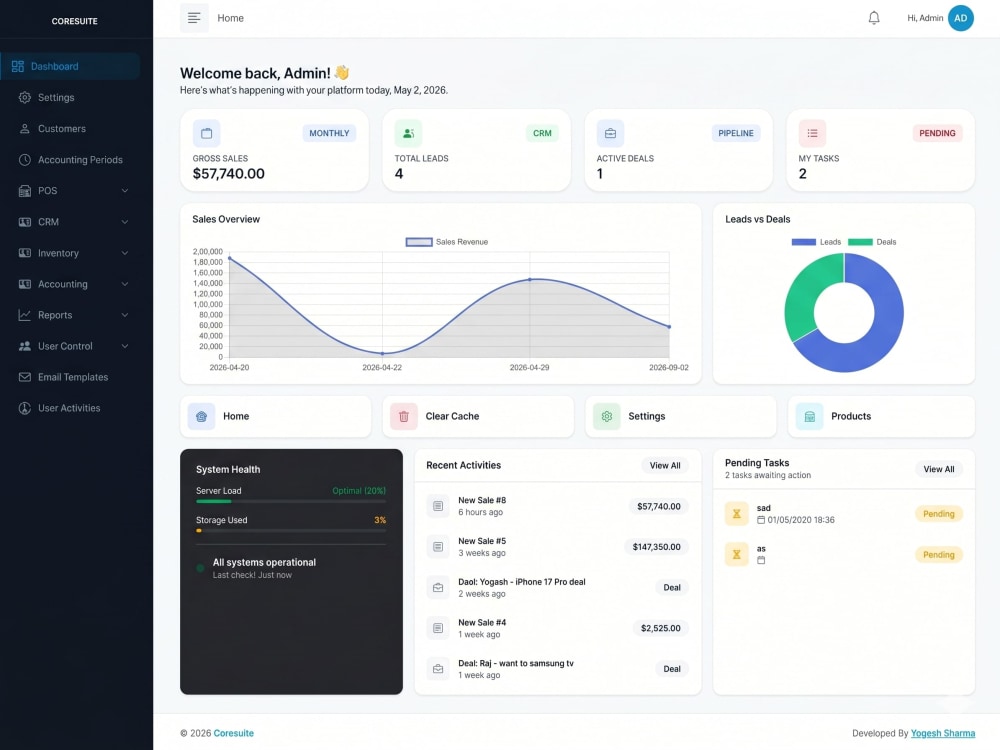Click View All in Pending Tasks
This screenshot has height=750, width=1000.
[939, 469]
